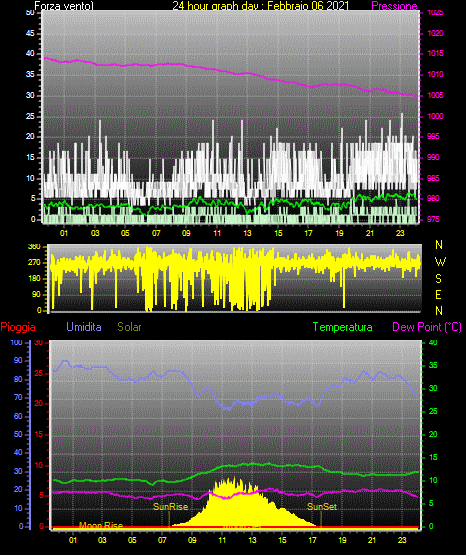Image resolution: width=466 pixels, height=555 pixels.
Task: Click the '50' humidity axis value
Action: 18,434
